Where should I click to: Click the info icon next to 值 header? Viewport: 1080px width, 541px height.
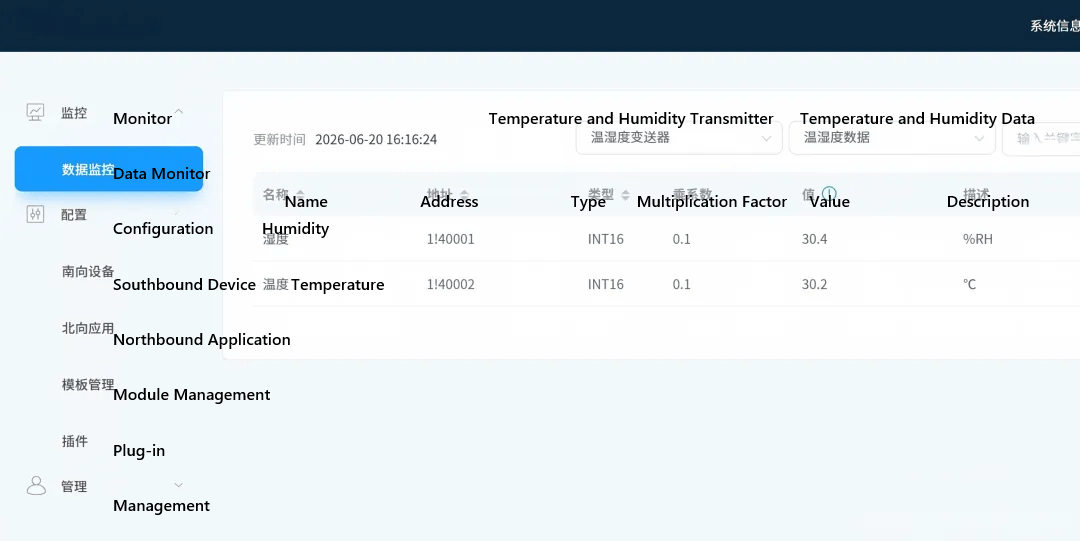[829, 194]
